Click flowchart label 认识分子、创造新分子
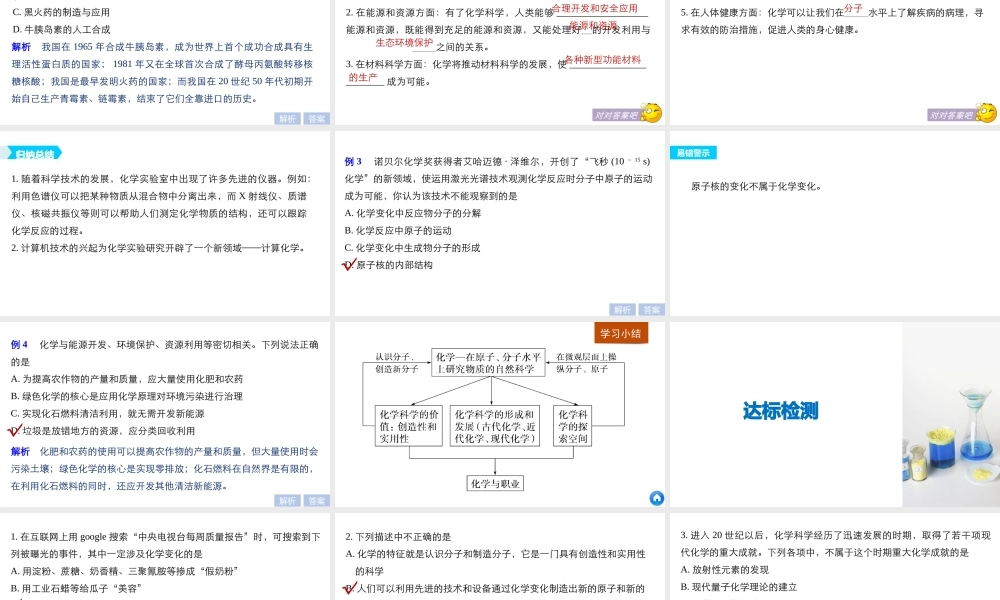 pos(397,363)
